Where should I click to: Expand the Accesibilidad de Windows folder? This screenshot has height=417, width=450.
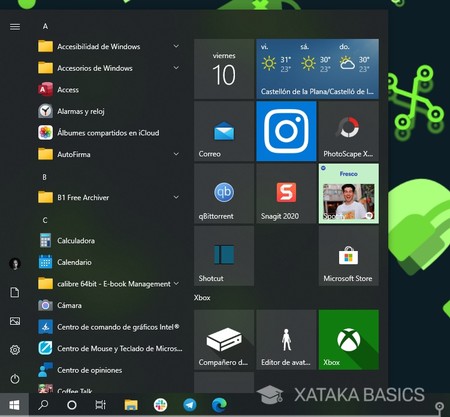point(110,46)
